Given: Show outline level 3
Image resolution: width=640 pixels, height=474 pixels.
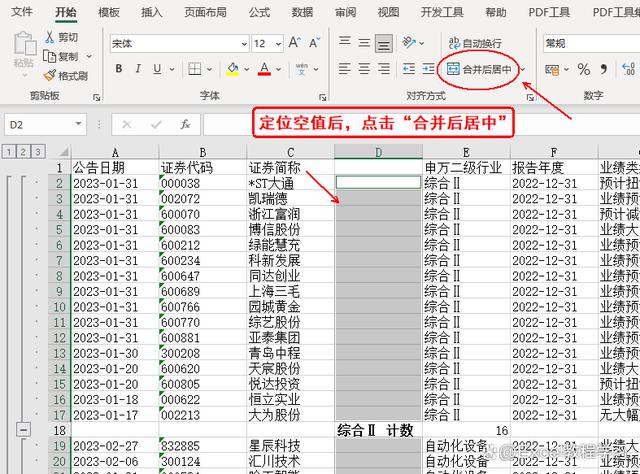Looking at the screenshot, I should pos(38,152).
